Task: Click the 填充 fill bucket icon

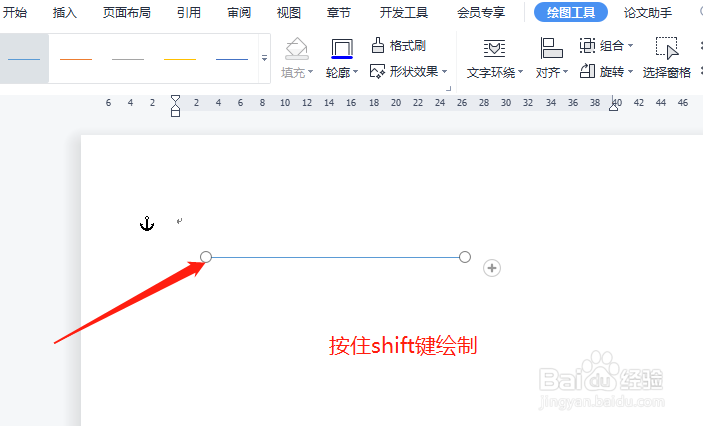Action: [x=297, y=48]
